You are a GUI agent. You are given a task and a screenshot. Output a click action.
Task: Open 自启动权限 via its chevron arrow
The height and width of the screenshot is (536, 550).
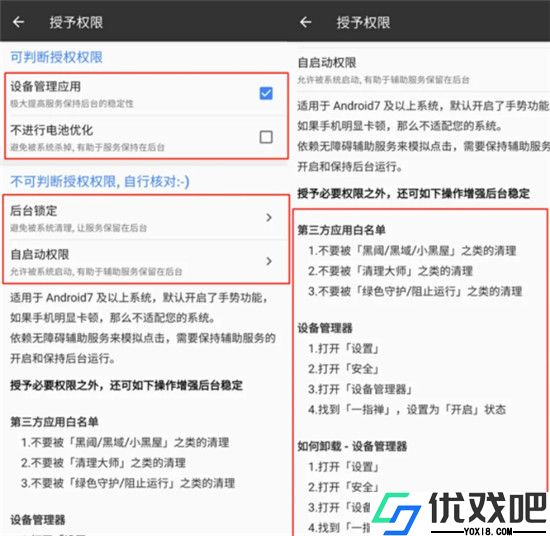[269, 261]
